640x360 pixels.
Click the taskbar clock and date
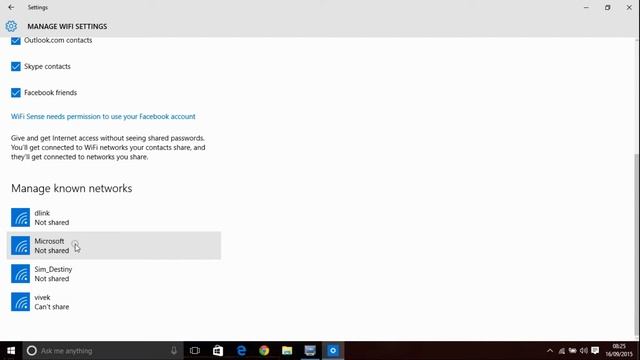tap(619, 351)
